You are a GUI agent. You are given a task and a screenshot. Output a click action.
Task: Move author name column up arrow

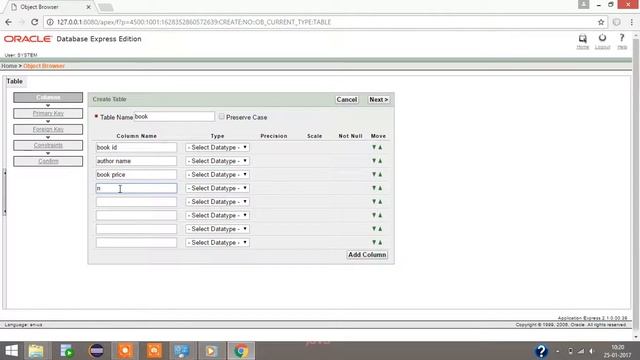380,161
